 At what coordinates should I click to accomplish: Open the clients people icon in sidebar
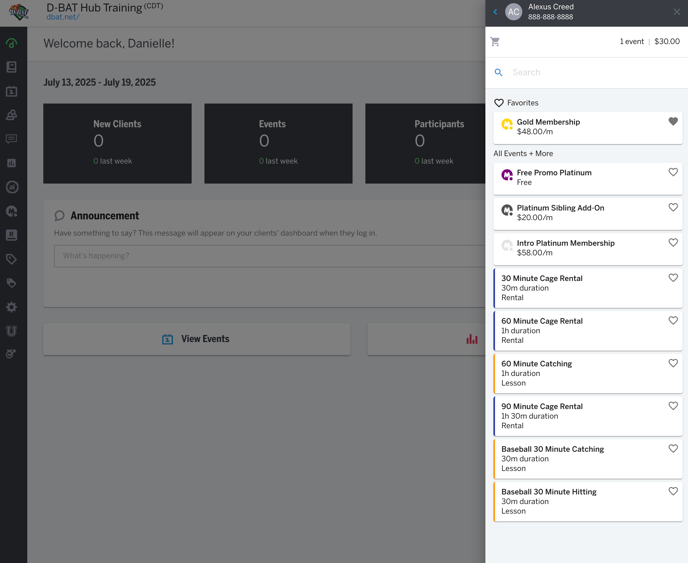(11, 115)
